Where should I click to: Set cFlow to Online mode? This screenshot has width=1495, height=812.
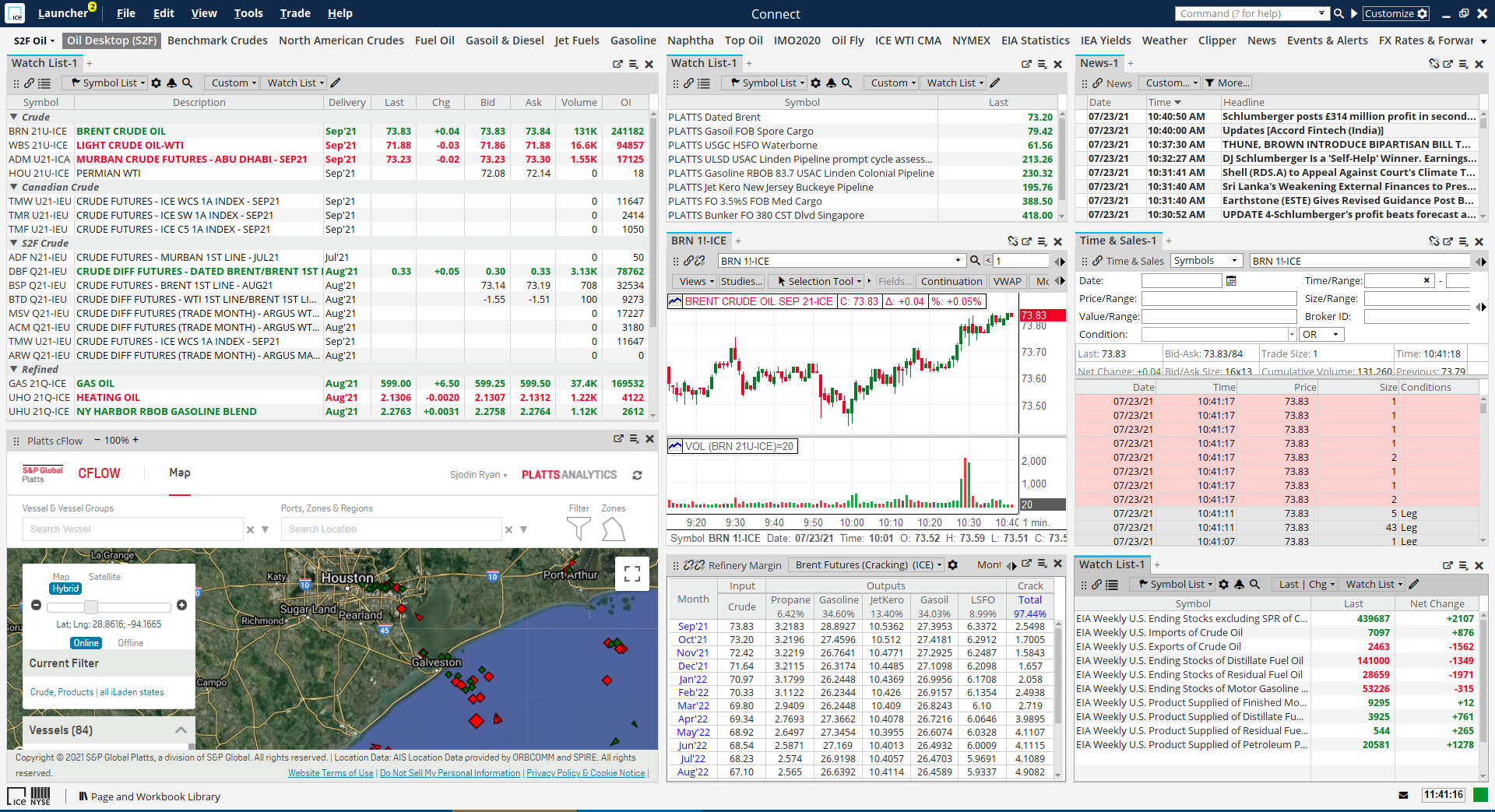86,643
